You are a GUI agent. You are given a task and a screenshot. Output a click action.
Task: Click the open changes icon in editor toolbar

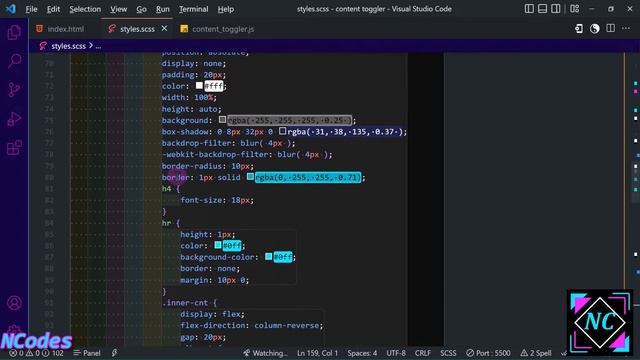579,29
